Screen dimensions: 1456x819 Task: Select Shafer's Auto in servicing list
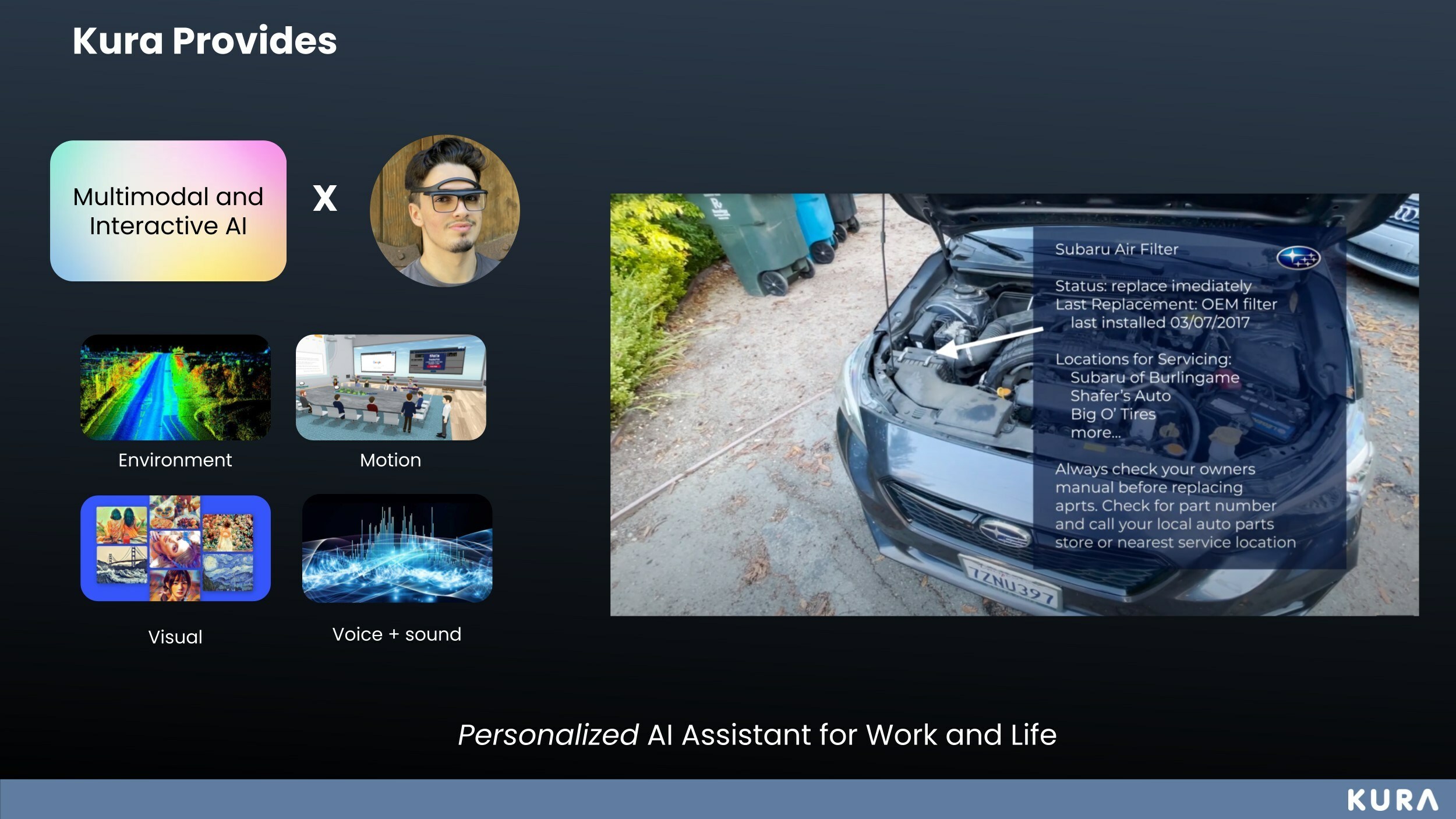pyautogui.click(x=1120, y=396)
